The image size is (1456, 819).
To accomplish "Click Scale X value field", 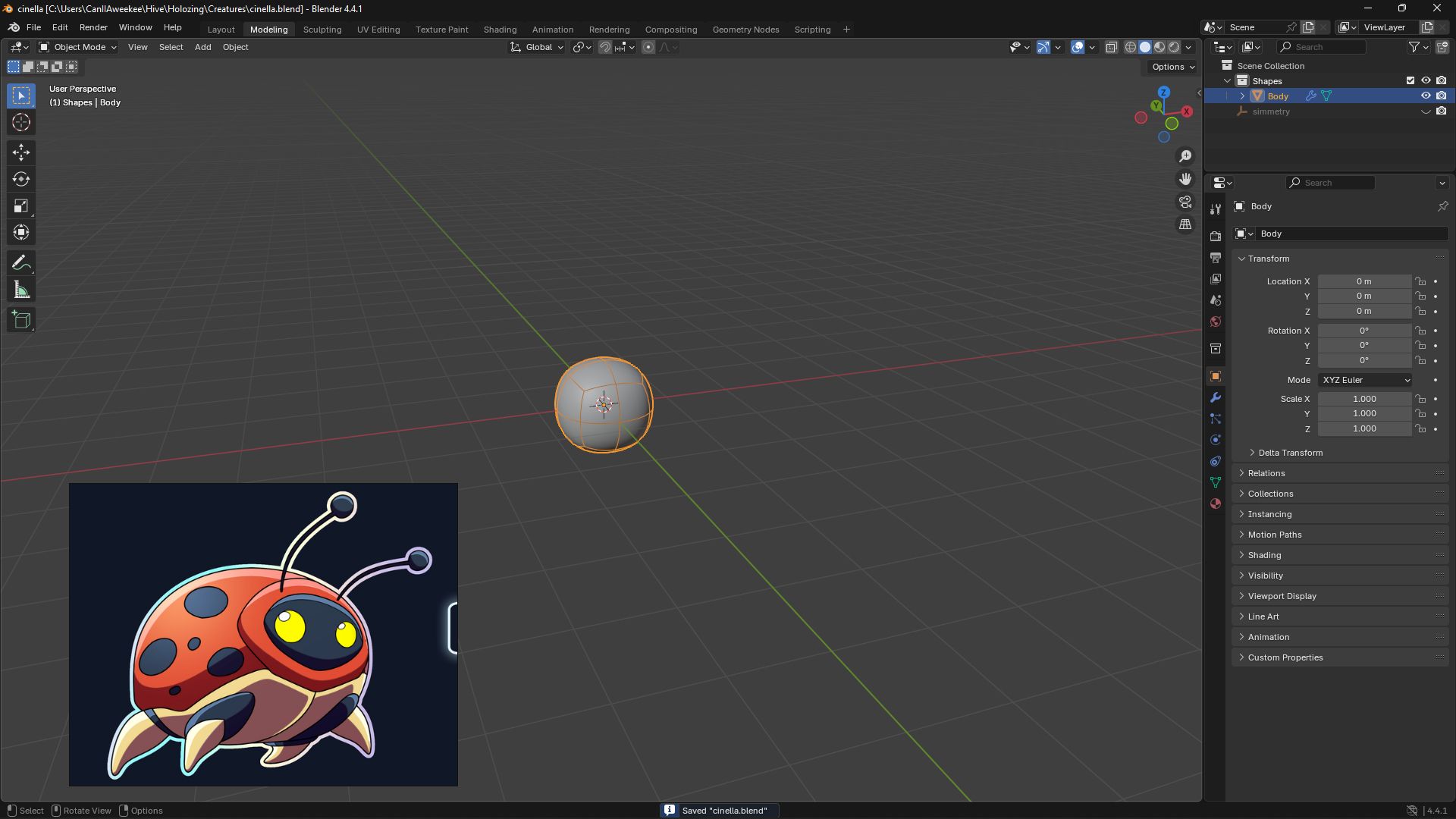I will [1364, 399].
